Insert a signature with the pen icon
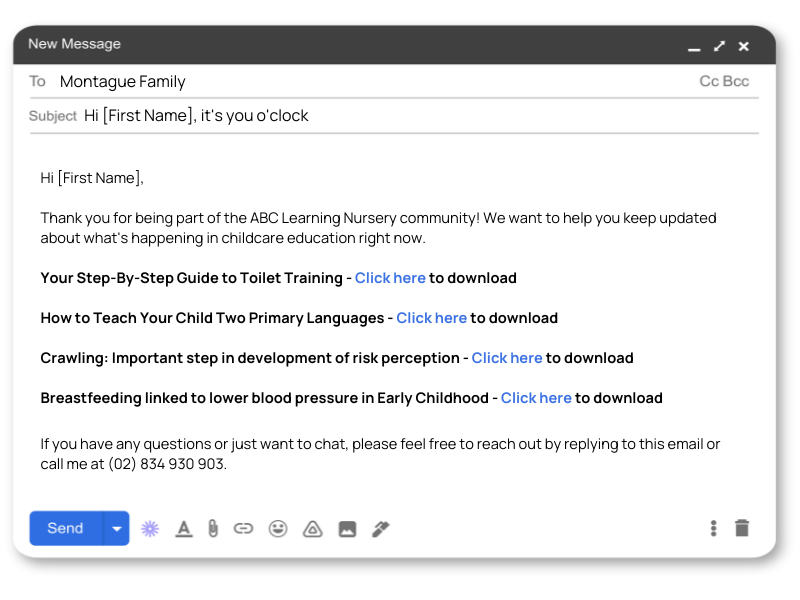The image size is (800, 600). 381,529
